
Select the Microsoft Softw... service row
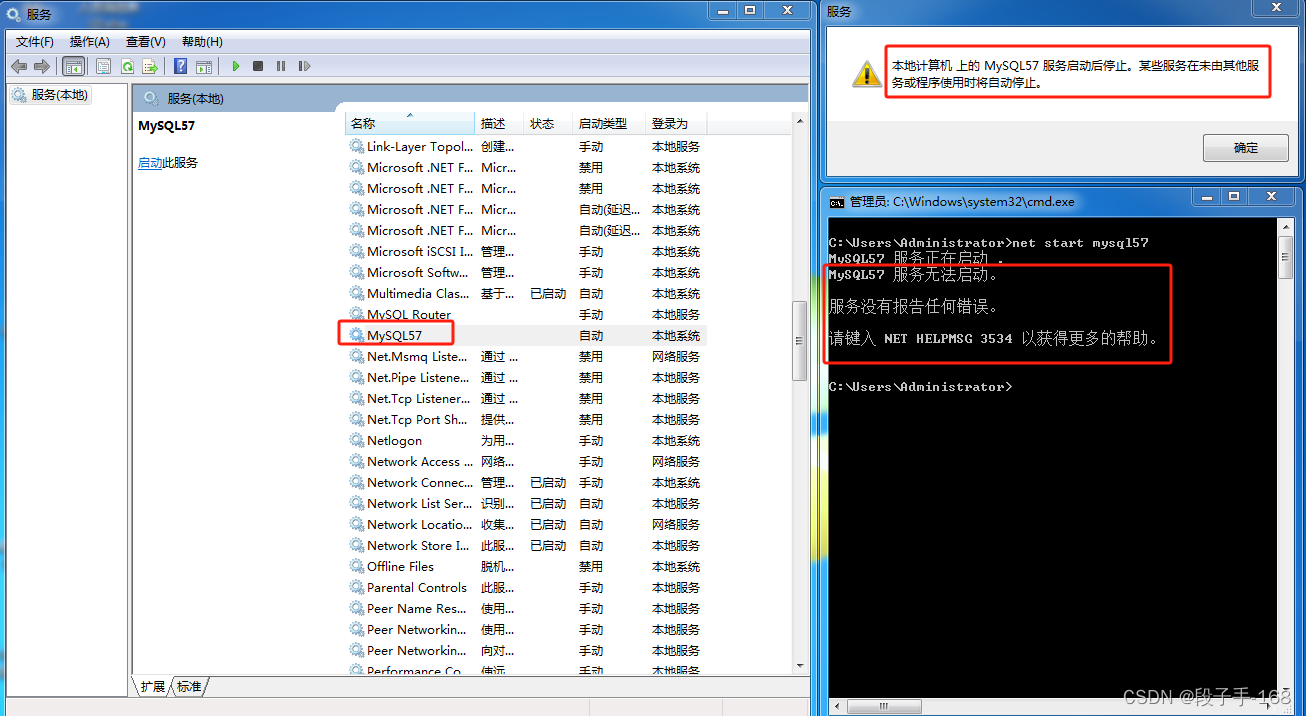[x=526, y=273]
